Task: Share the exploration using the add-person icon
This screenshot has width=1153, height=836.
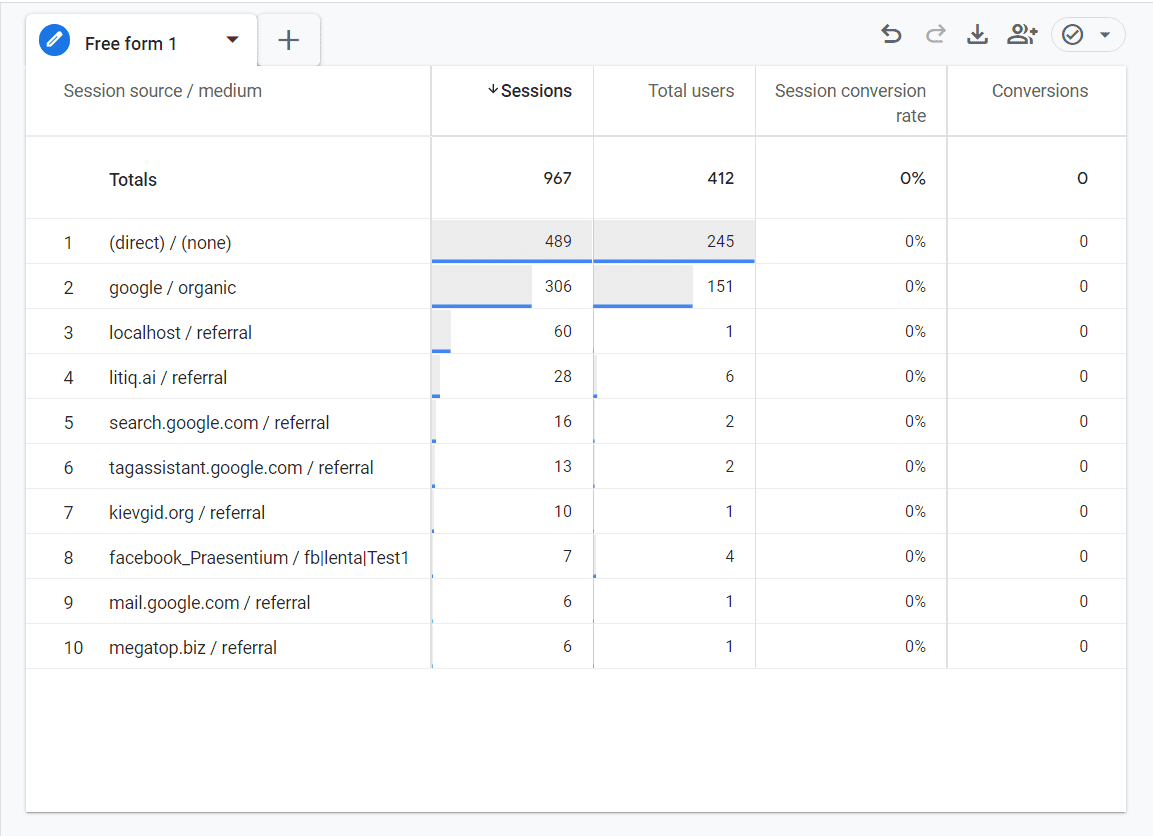Action: tap(1022, 33)
